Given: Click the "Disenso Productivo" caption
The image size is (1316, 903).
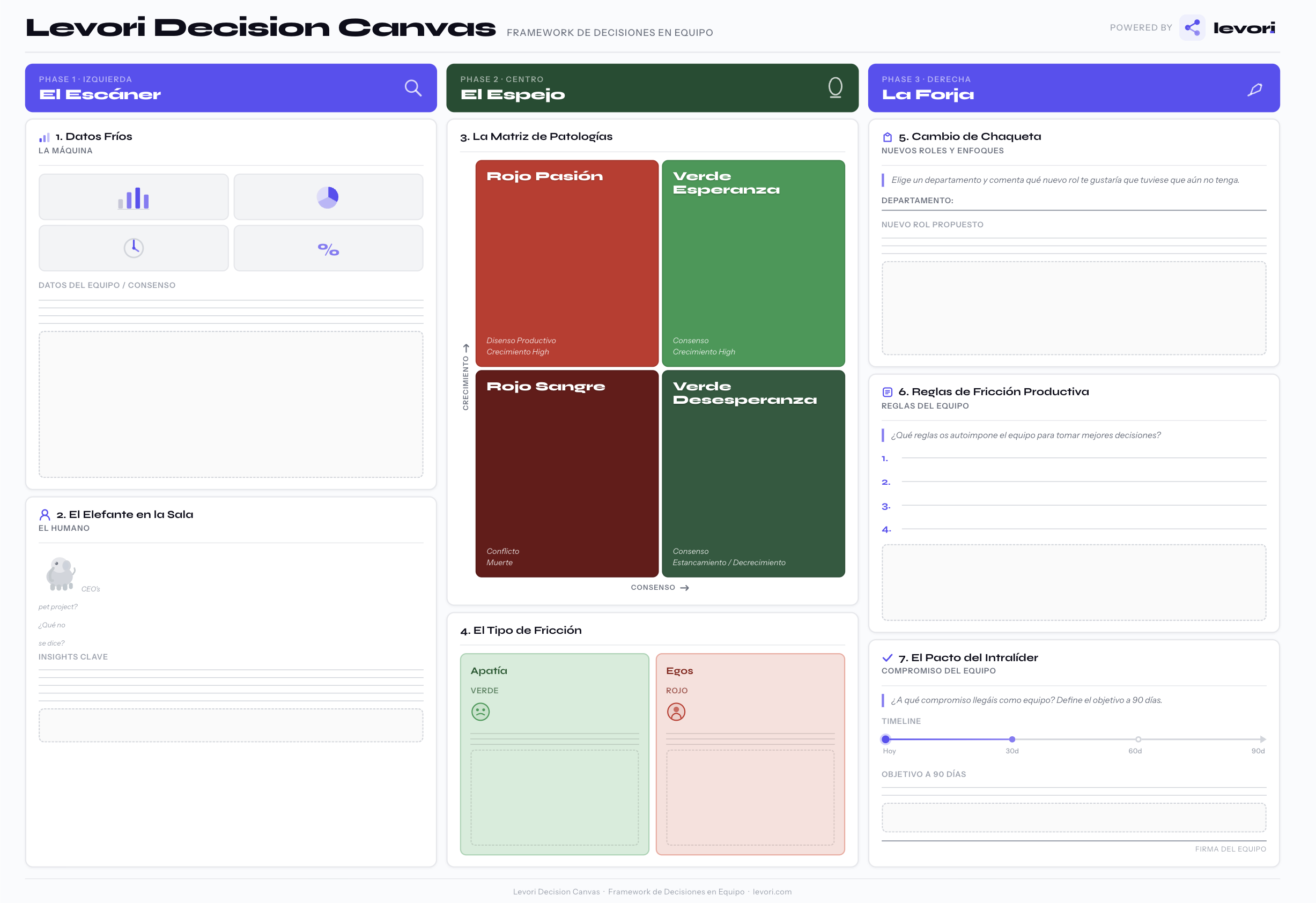Looking at the screenshot, I should pyautogui.click(x=521, y=341).
